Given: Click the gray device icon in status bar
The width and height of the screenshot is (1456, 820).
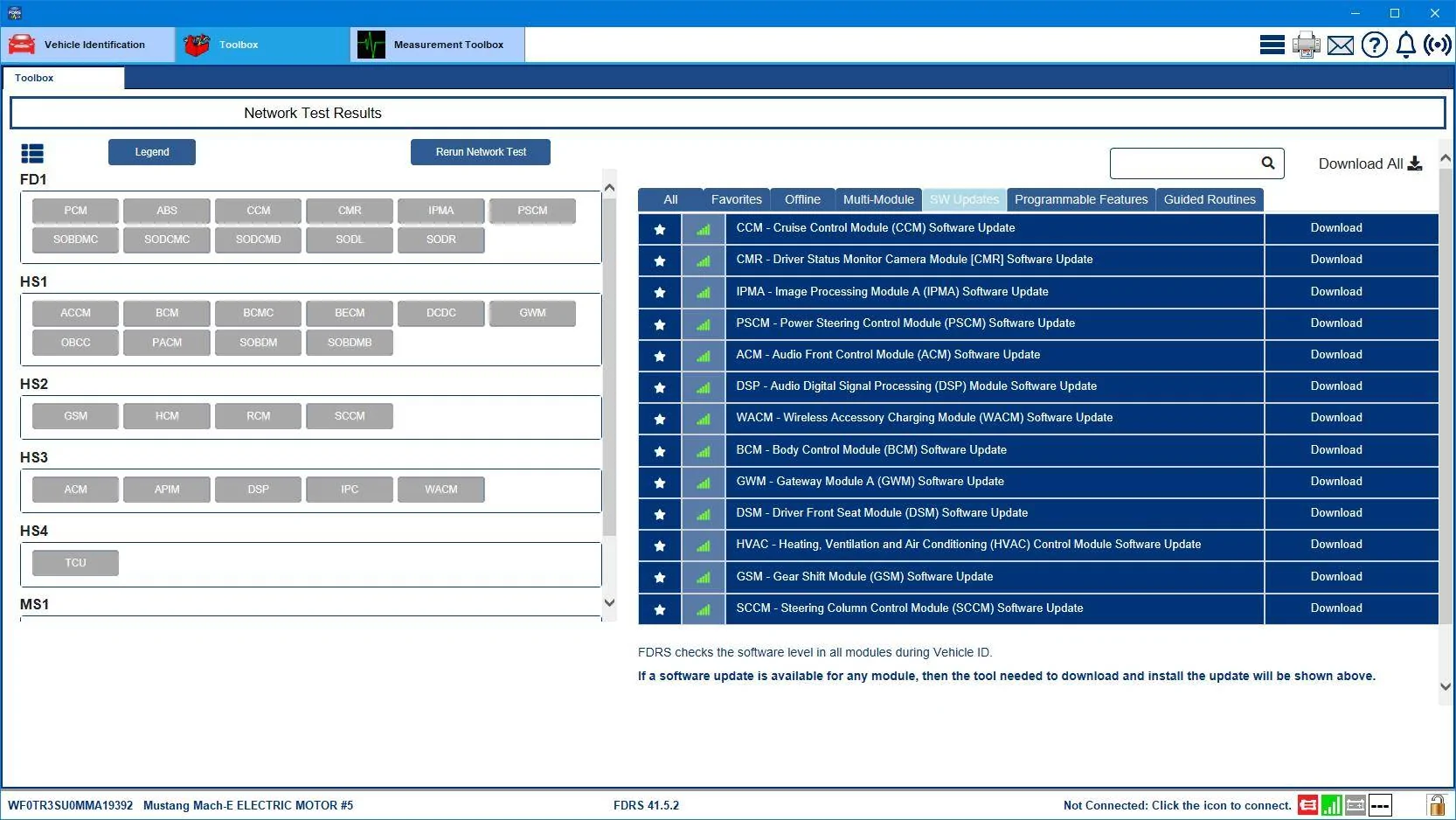Looking at the screenshot, I should (x=1355, y=805).
